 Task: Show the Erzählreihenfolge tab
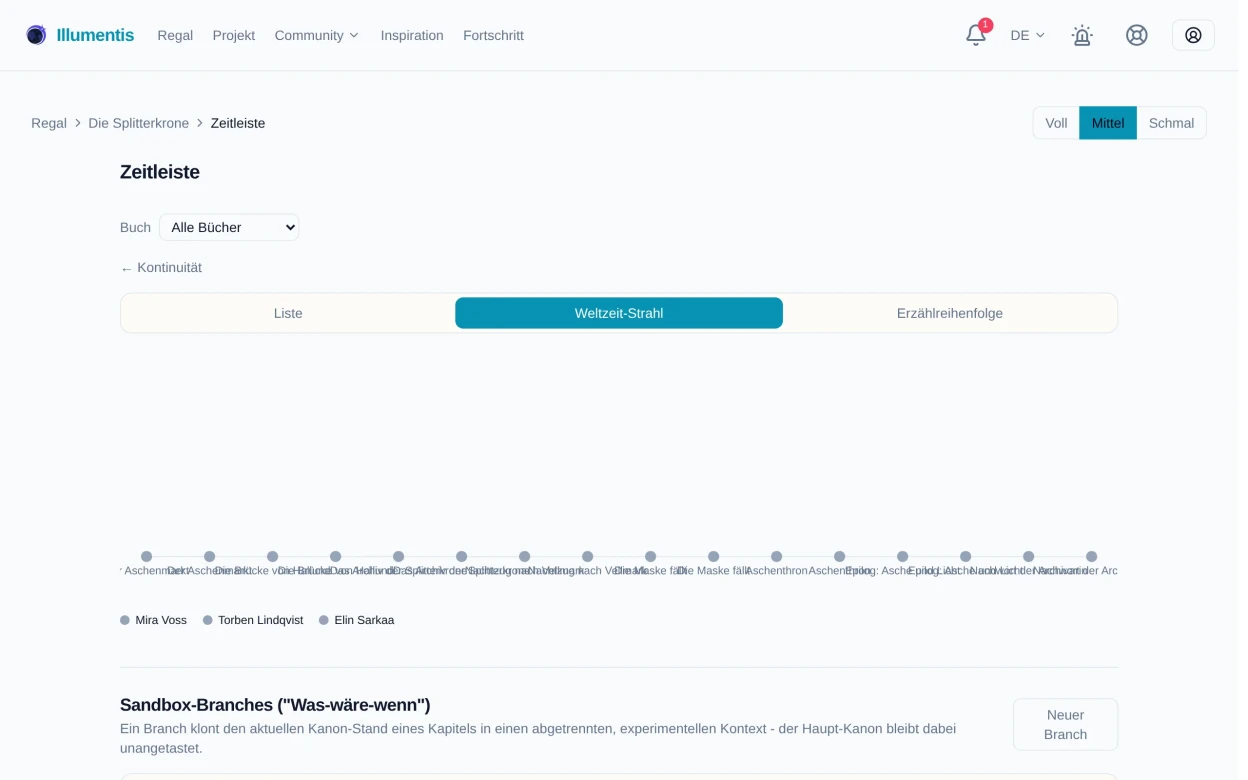coord(950,313)
